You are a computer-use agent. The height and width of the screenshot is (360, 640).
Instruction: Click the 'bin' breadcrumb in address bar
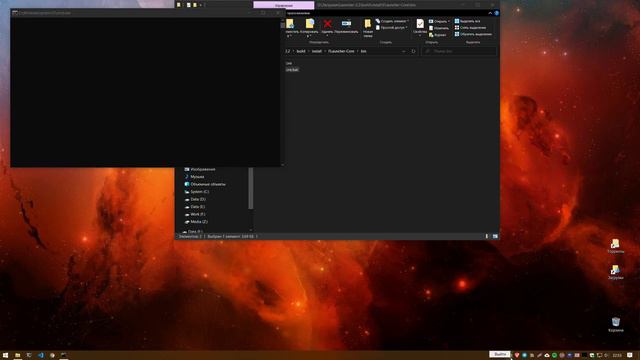coord(363,51)
